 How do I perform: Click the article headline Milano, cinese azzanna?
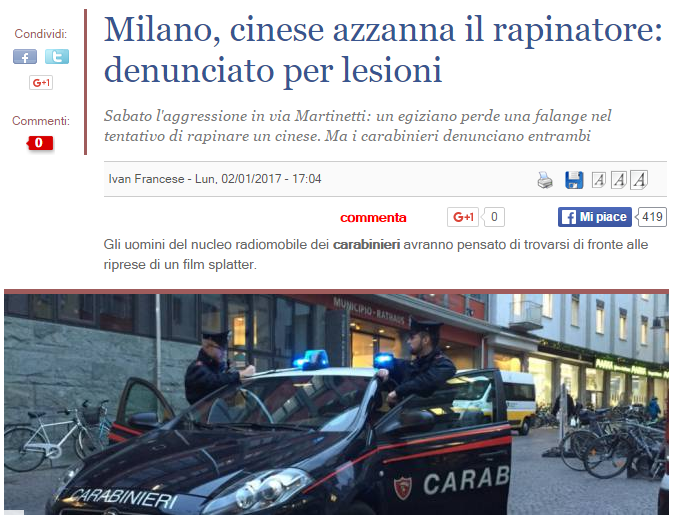(383, 49)
